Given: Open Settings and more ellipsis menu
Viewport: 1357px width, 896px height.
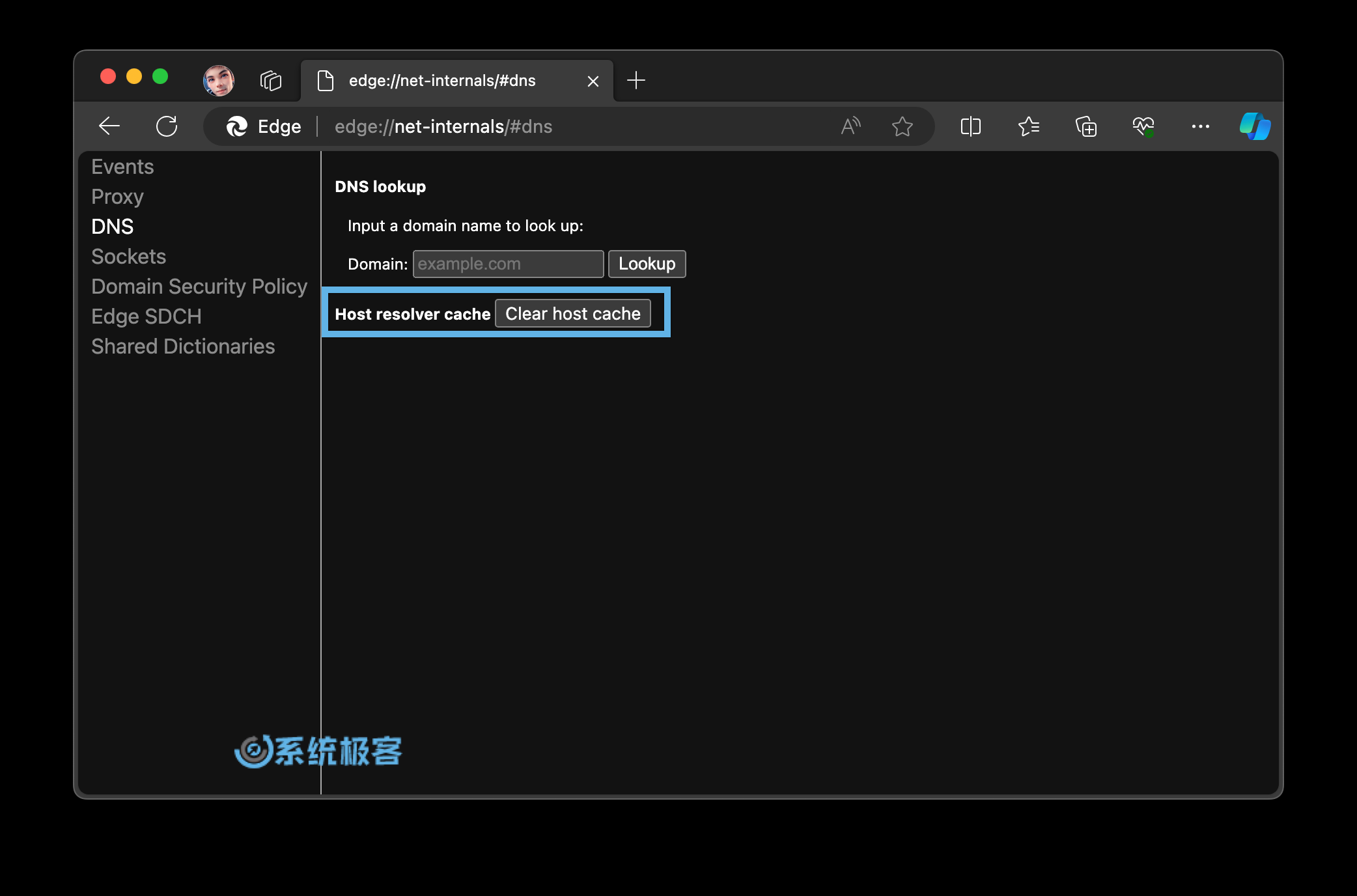Looking at the screenshot, I should tap(1200, 126).
